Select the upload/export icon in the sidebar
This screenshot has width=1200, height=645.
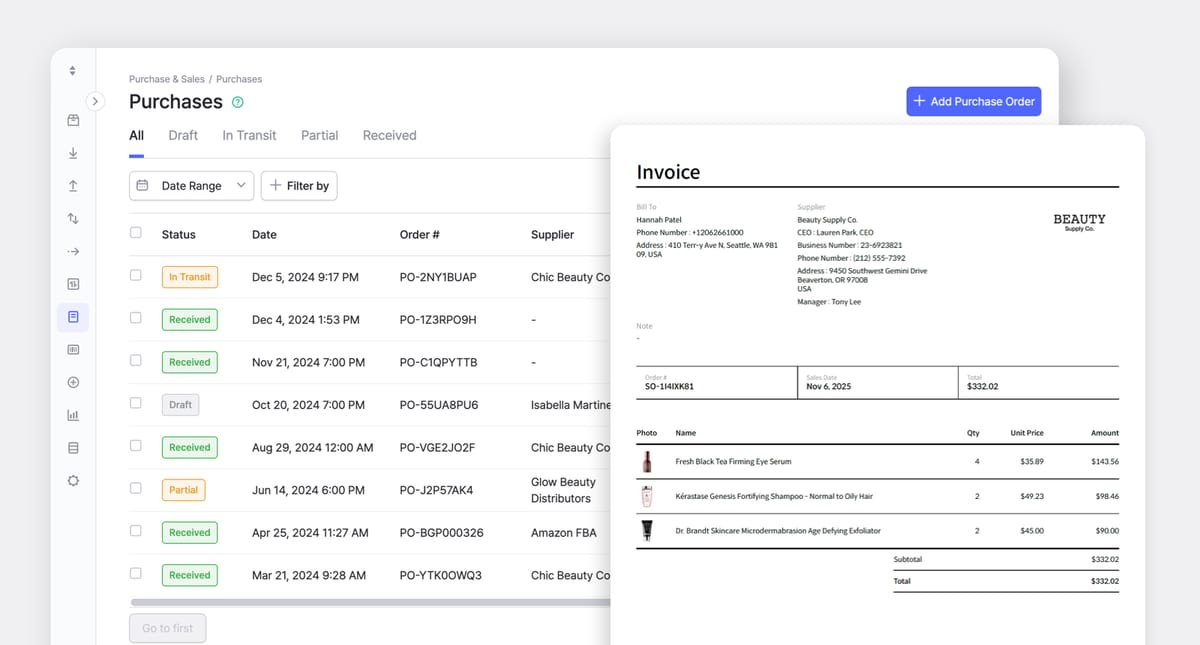(x=72, y=185)
